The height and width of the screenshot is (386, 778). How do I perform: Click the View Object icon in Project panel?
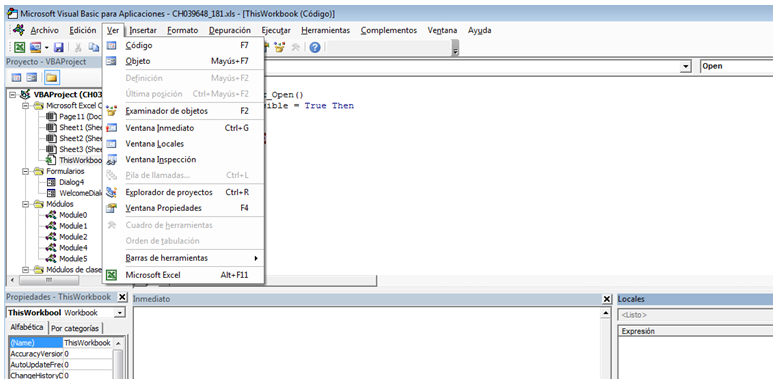31,77
